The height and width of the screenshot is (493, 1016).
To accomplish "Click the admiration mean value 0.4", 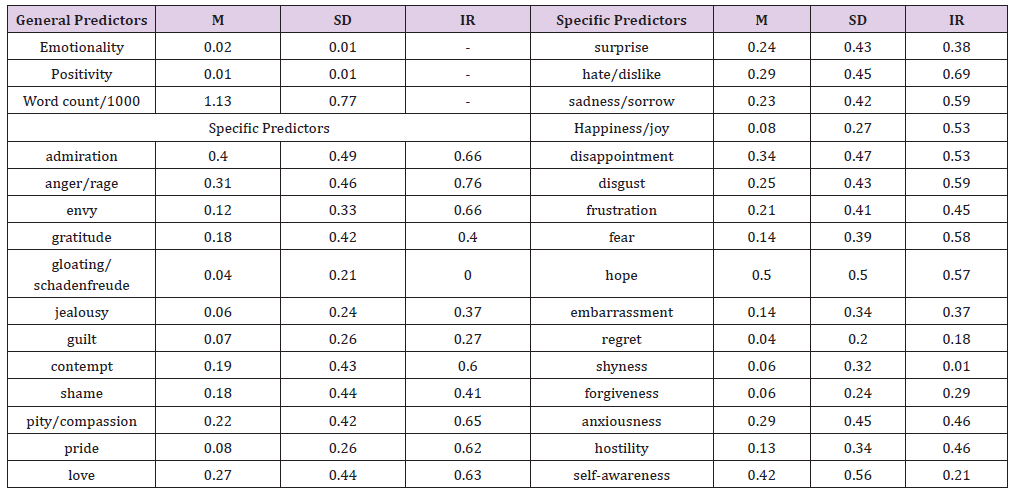I will (216, 156).
